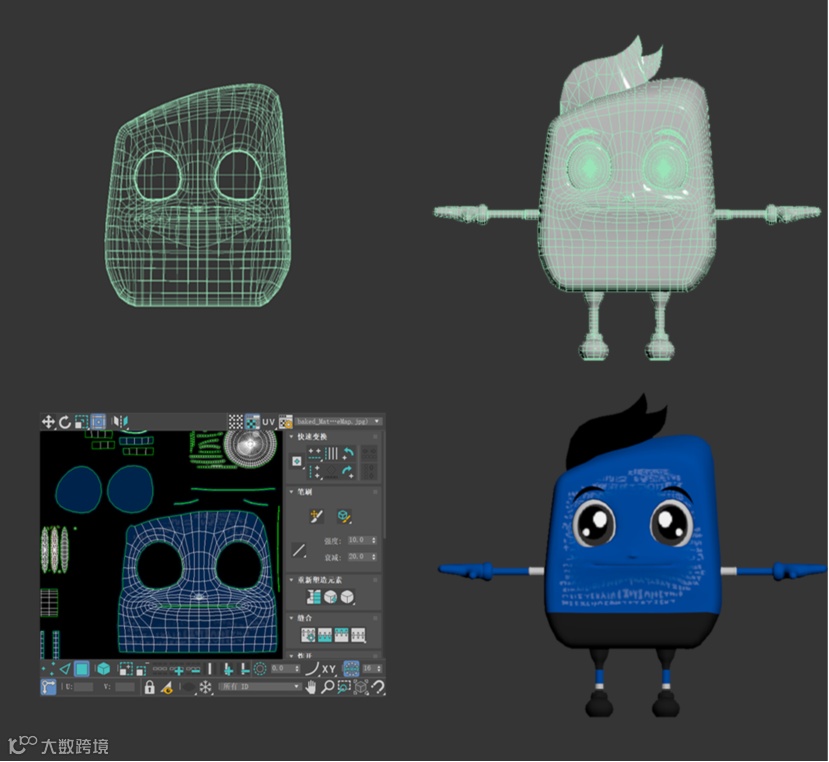Click the V coordinate input field
829x762 pixels.
tap(125, 687)
